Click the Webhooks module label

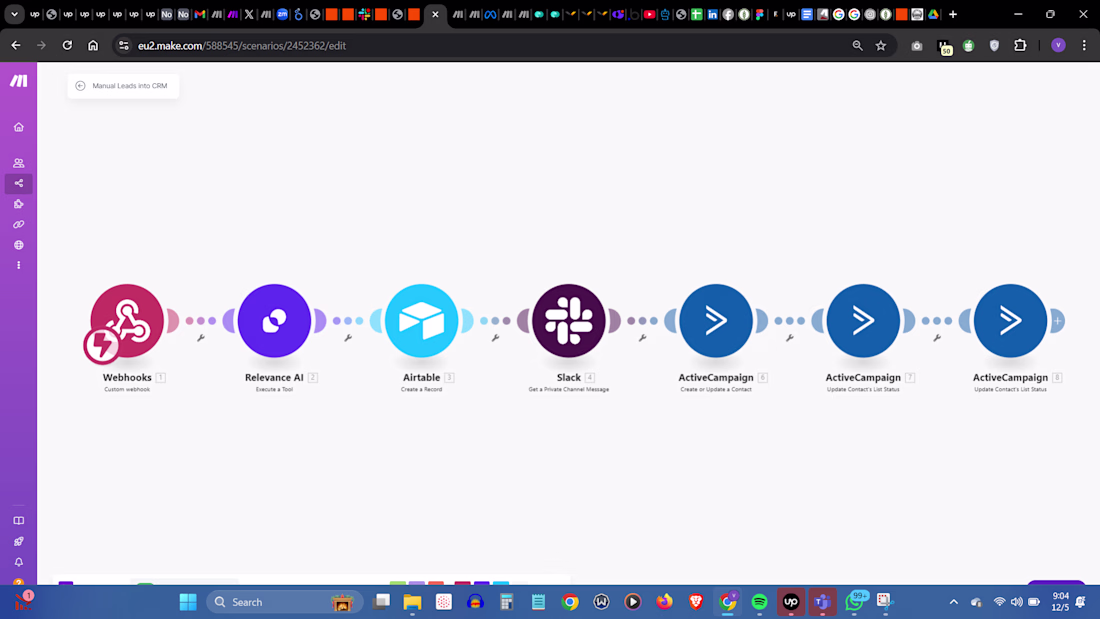point(127,378)
